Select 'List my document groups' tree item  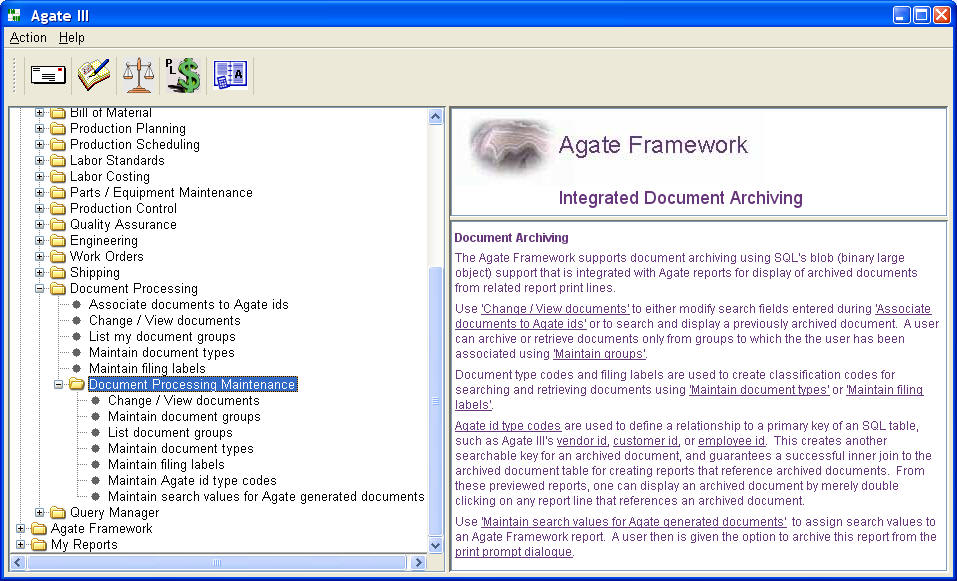coord(162,337)
